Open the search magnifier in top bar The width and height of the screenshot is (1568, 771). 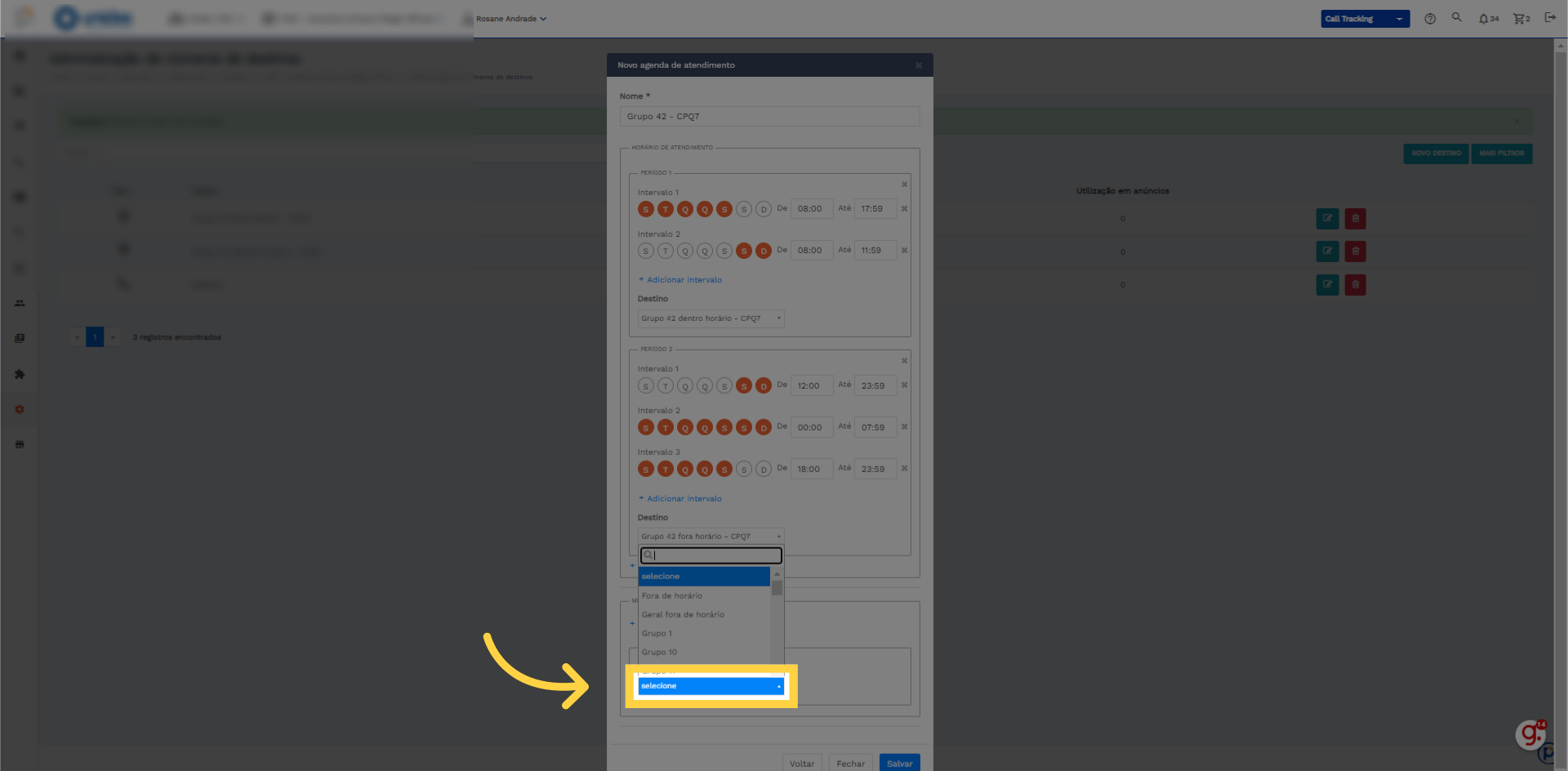pos(1456,17)
